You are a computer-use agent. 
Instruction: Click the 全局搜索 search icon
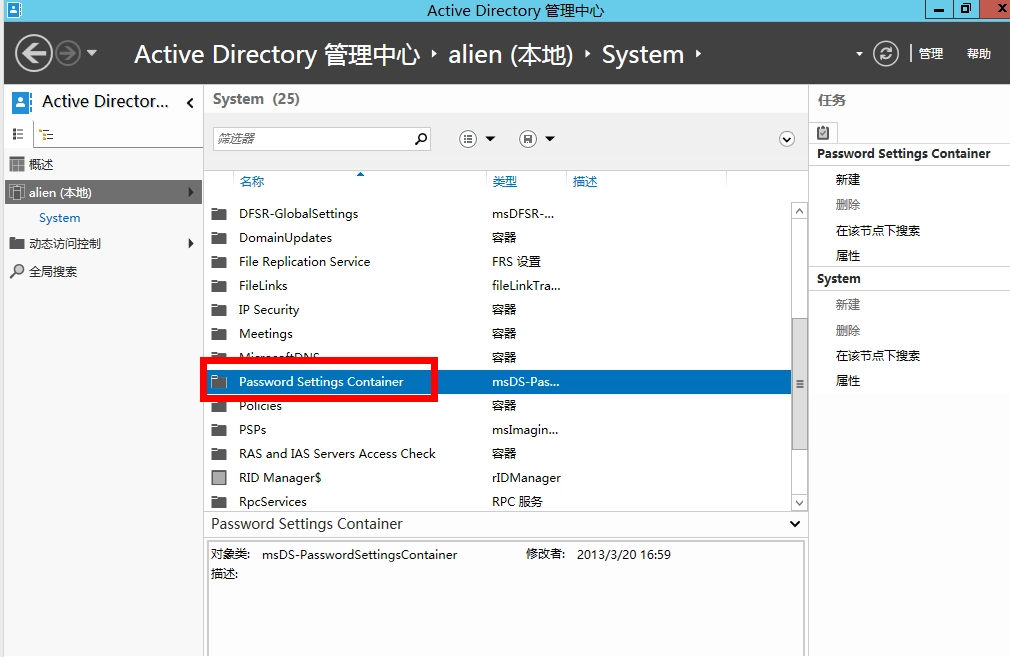coord(17,271)
